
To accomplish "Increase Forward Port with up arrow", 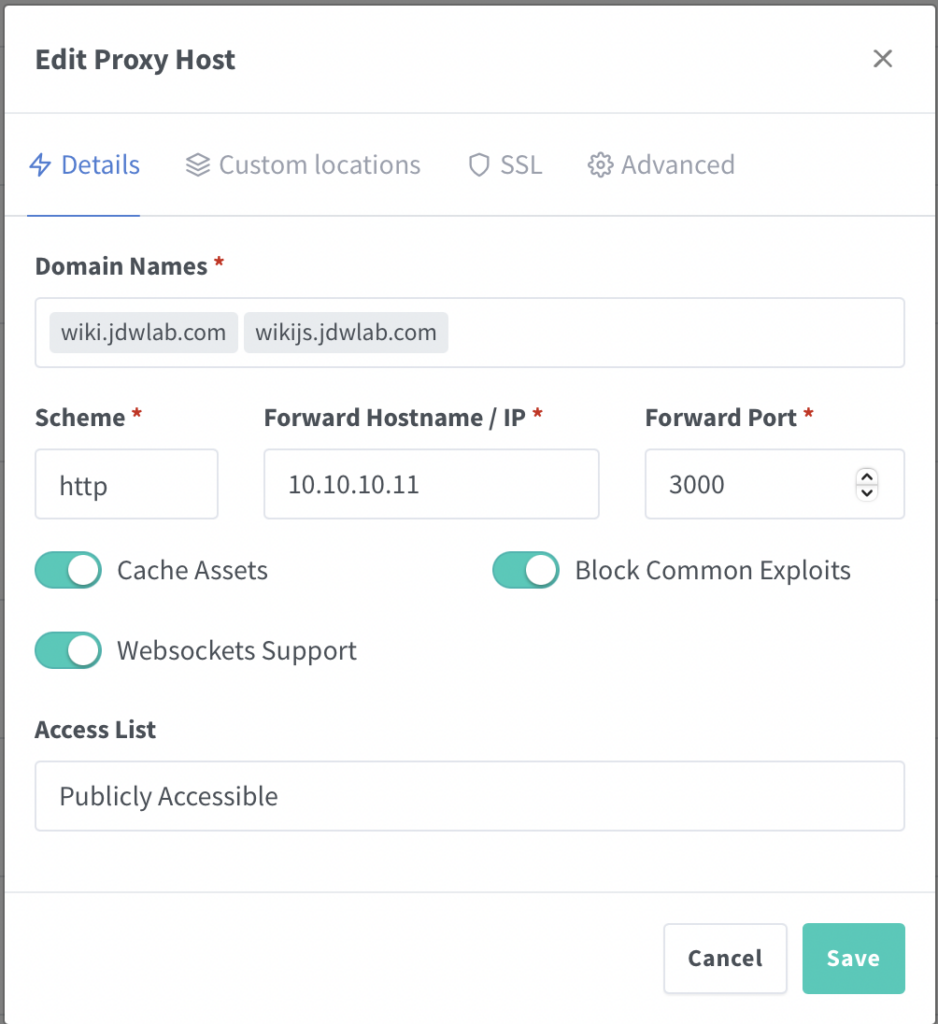I will pyautogui.click(x=867, y=477).
